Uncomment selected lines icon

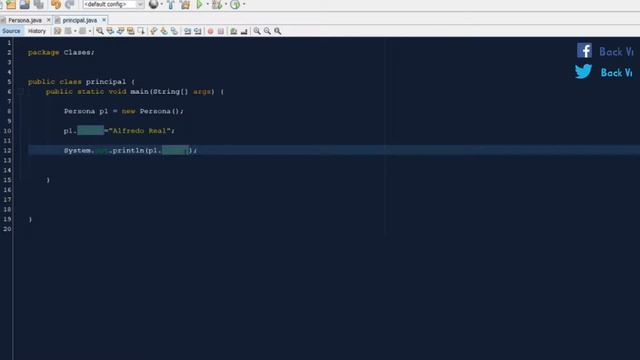(x=244, y=31)
